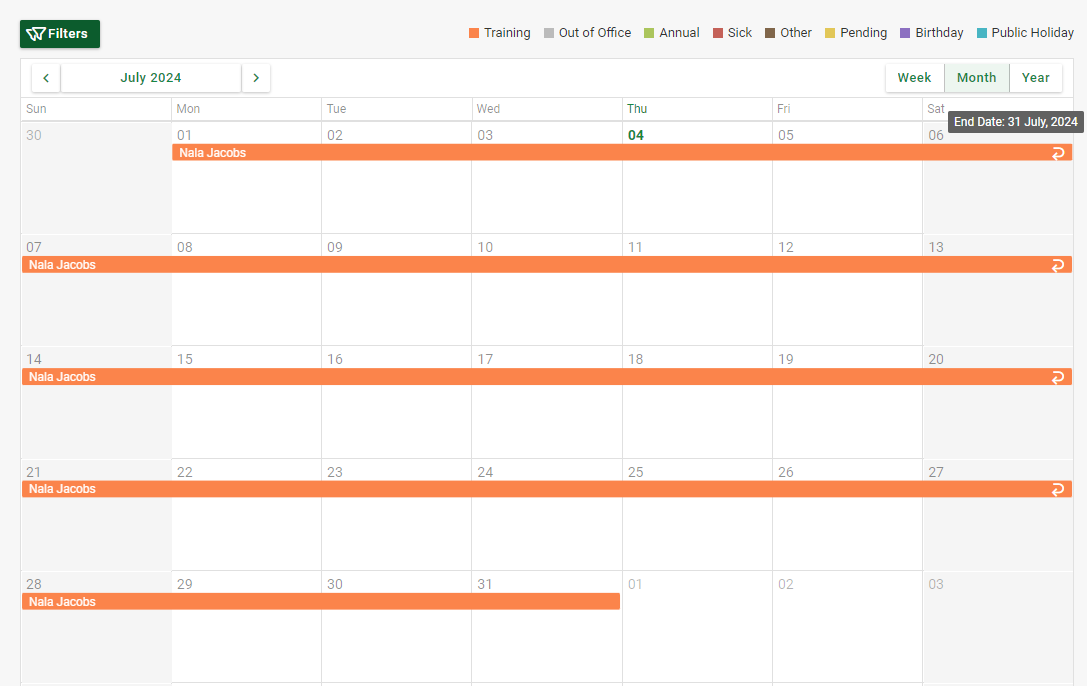Open Nala Jacobs event in last week

point(320,602)
